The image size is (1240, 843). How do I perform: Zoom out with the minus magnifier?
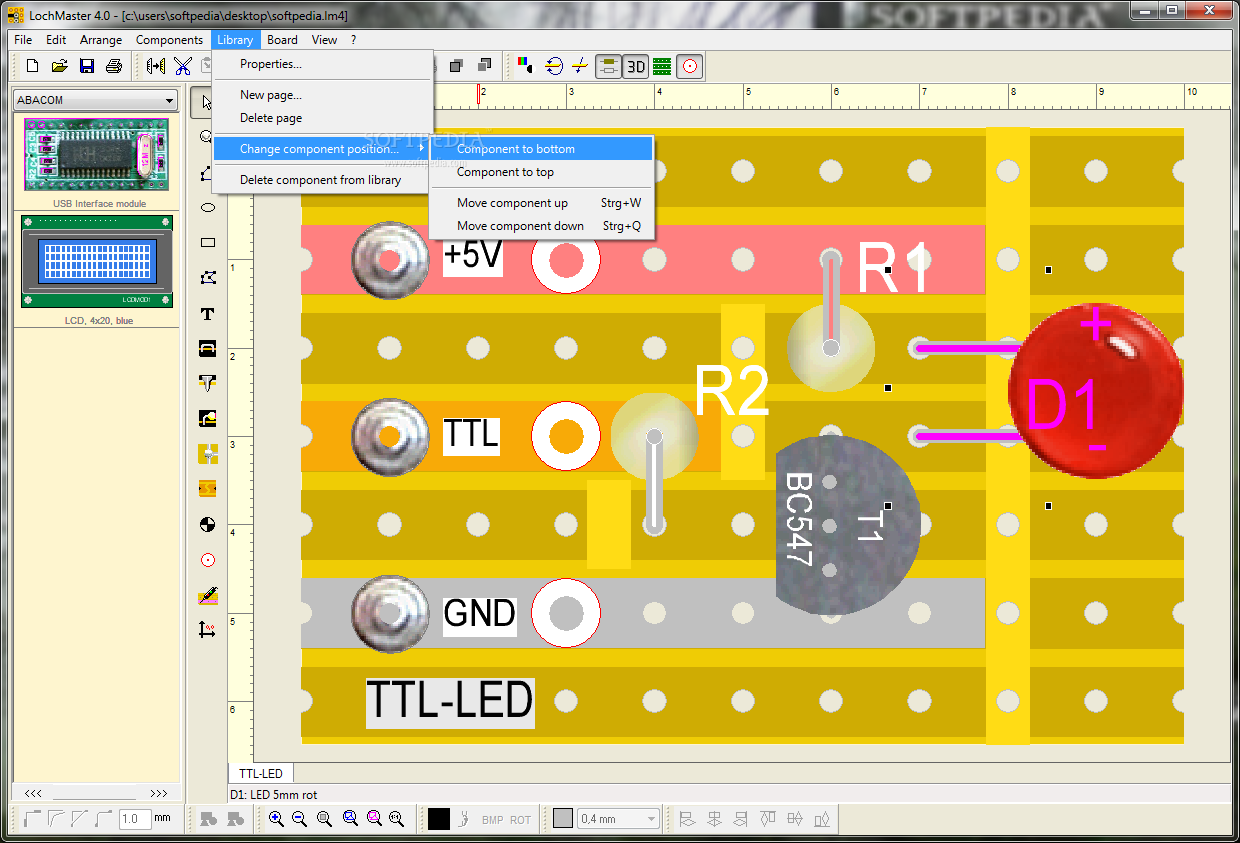point(300,819)
